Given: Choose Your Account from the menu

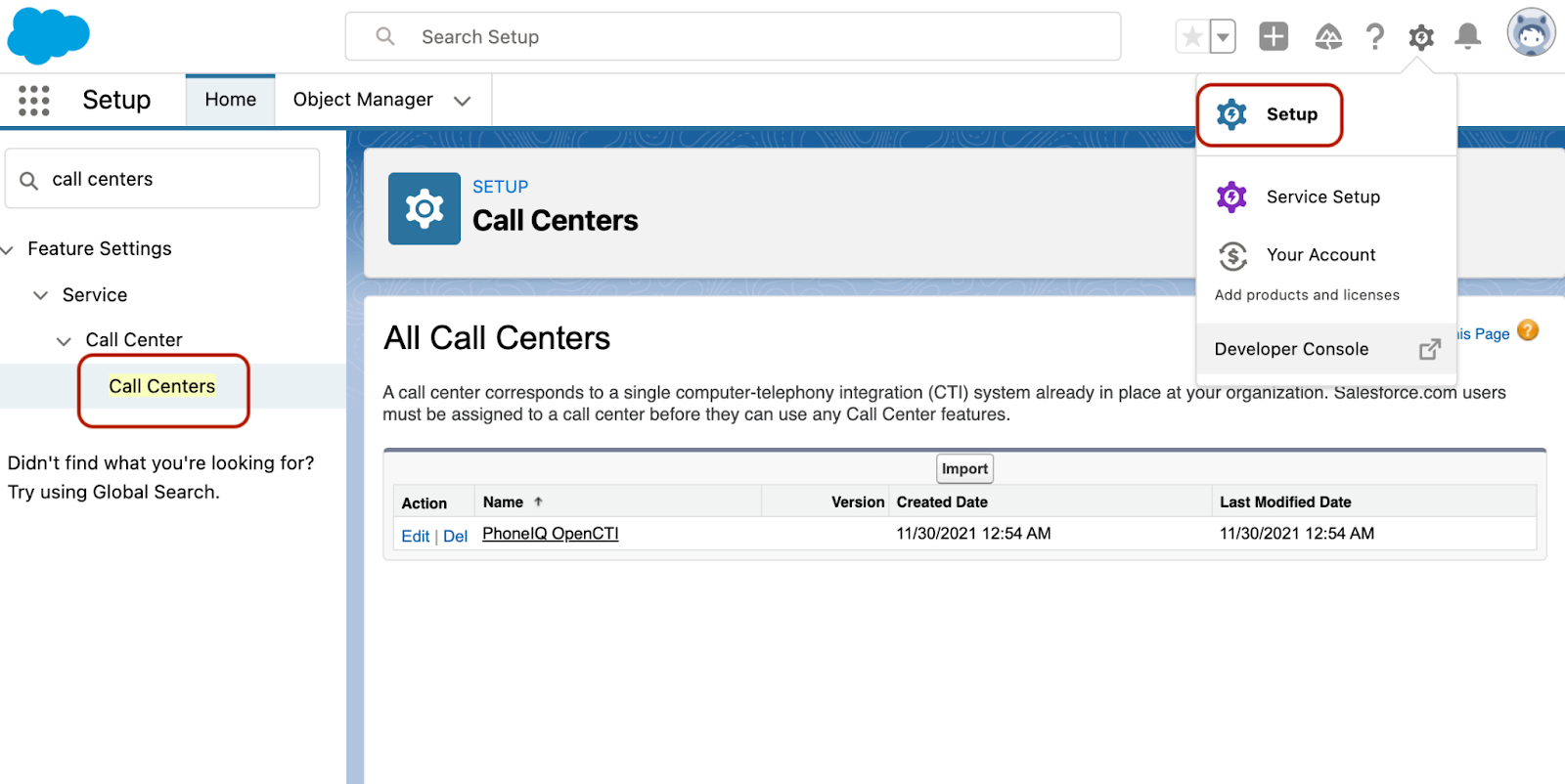Looking at the screenshot, I should tap(1320, 255).
